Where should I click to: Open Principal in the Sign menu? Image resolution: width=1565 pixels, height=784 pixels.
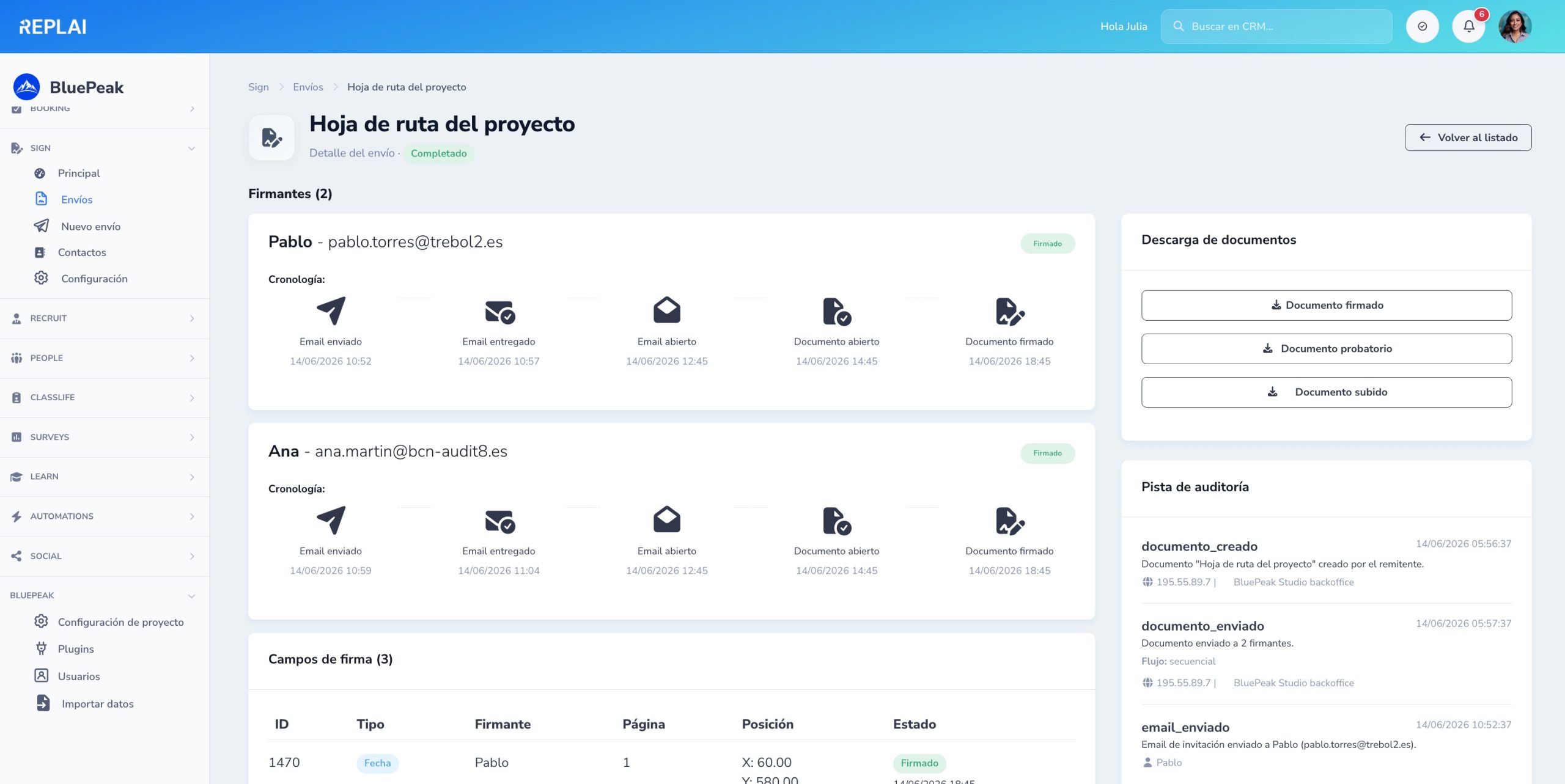click(x=79, y=174)
